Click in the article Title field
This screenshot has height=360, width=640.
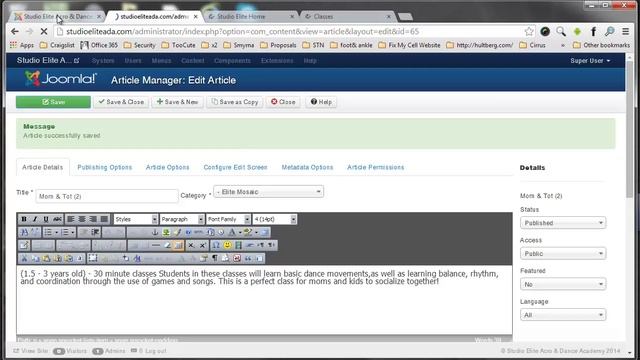107,196
